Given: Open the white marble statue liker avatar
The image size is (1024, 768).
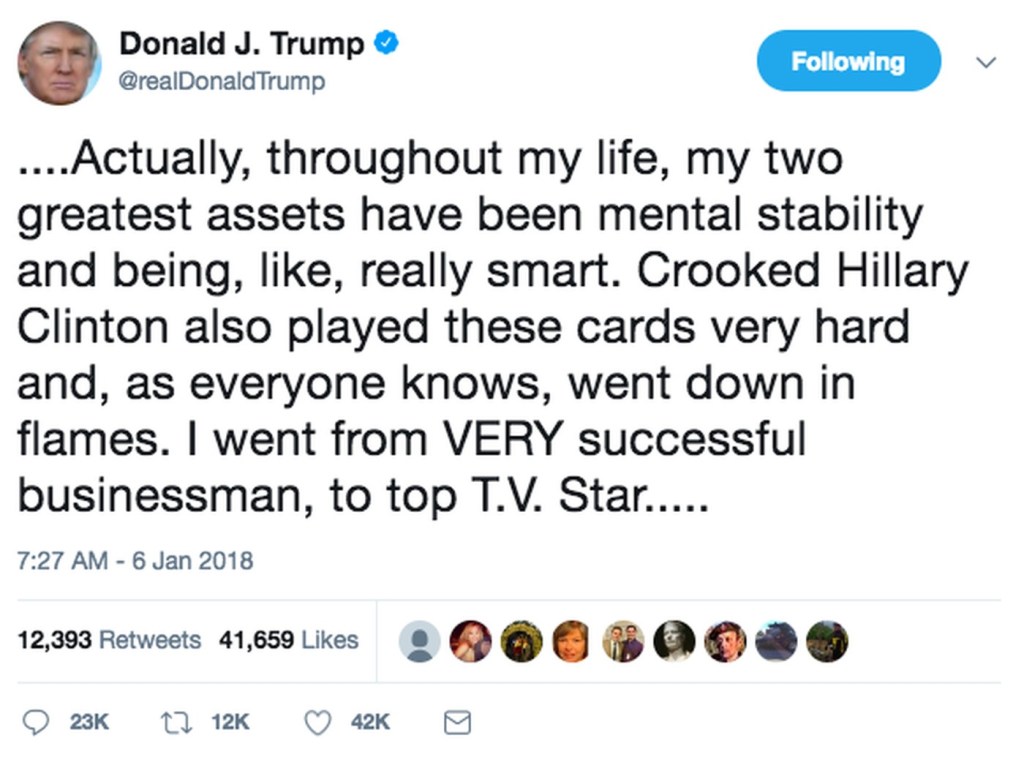Looking at the screenshot, I should point(674,641).
